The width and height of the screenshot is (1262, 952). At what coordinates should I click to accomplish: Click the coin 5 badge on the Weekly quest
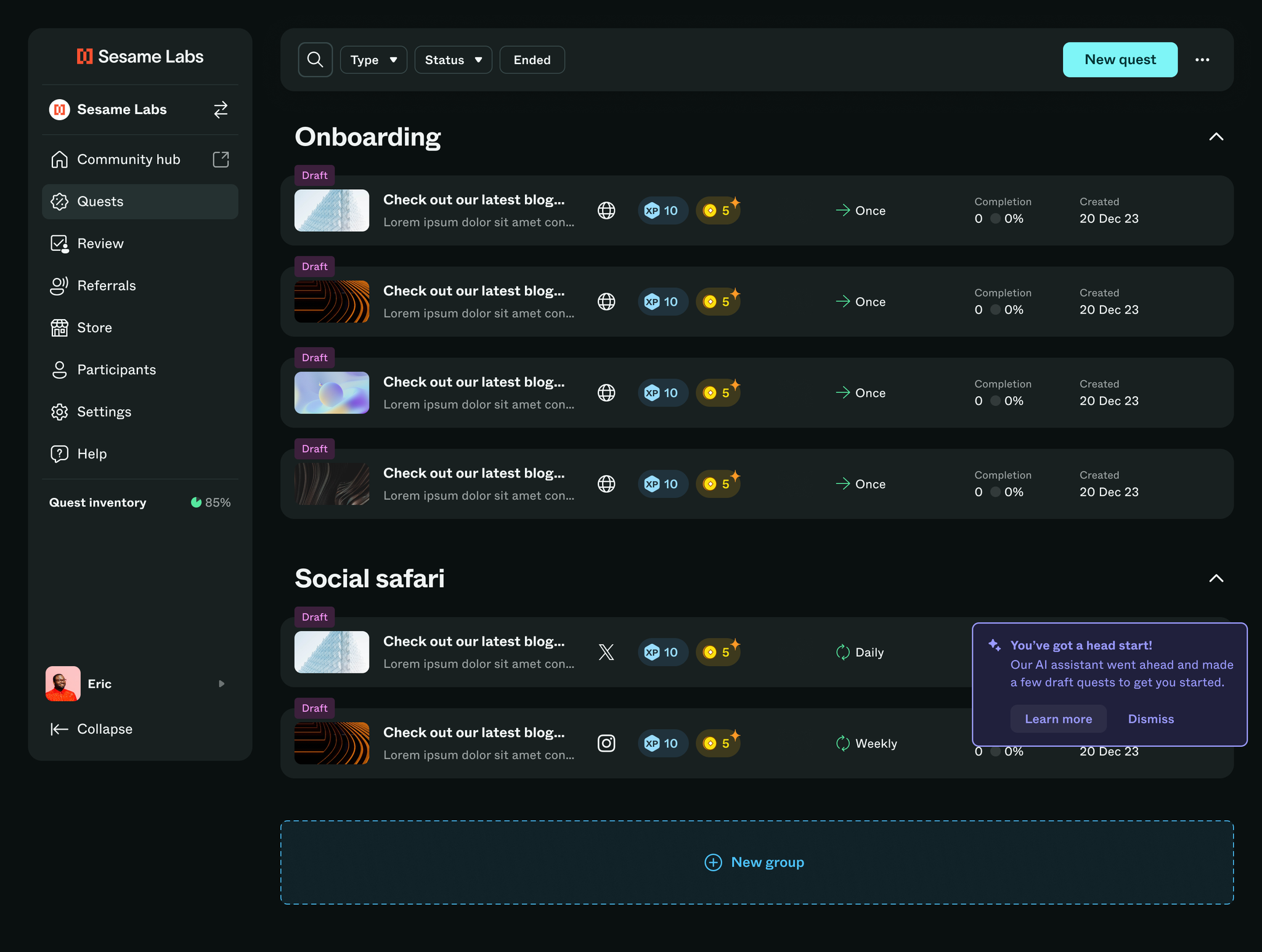pos(718,744)
